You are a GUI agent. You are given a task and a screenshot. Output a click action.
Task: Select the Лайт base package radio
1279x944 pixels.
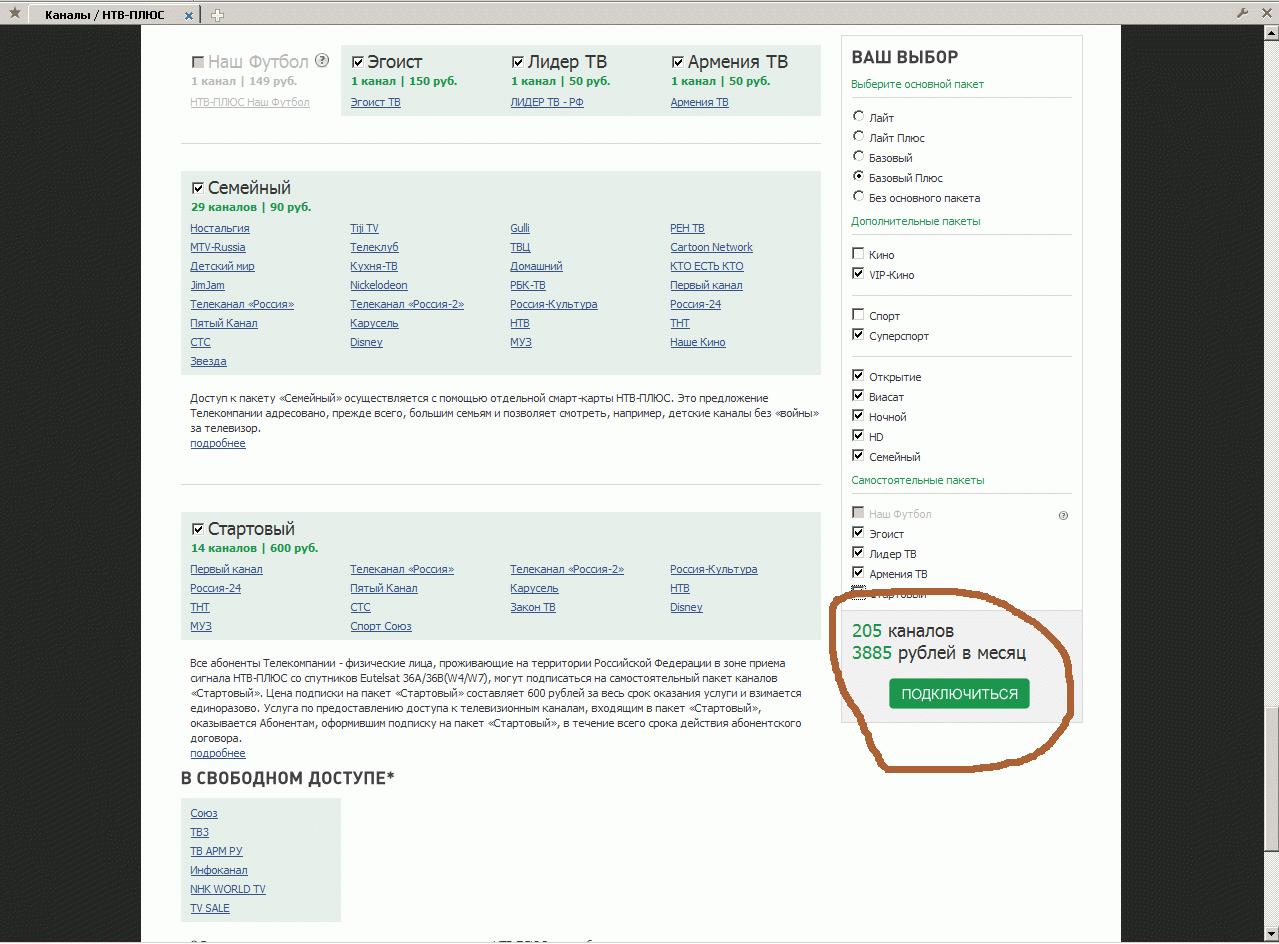(x=858, y=116)
